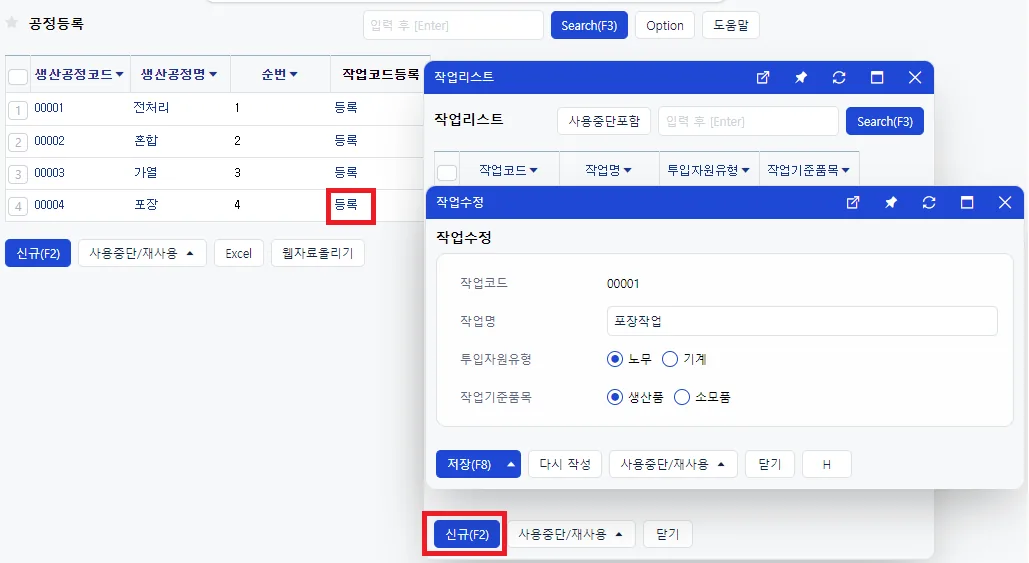Click 신규(F2) button in 공정등록
The image size is (1029, 563).
point(38,253)
